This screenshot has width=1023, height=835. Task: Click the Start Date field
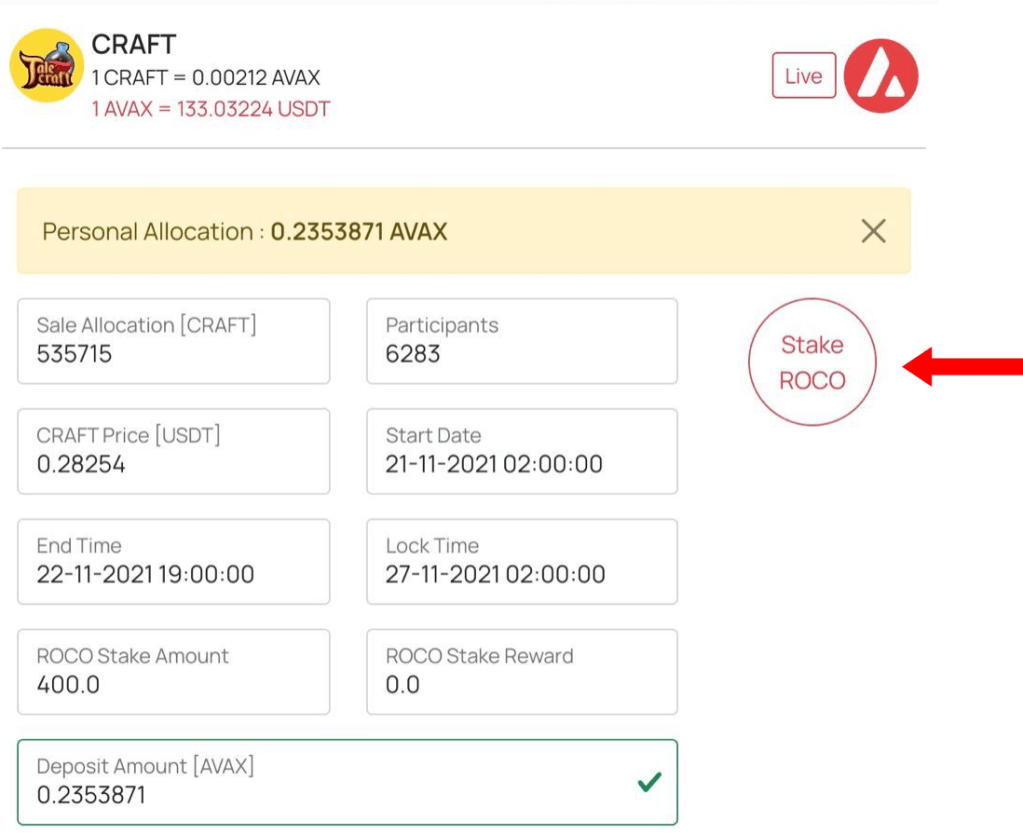tap(521, 451)
